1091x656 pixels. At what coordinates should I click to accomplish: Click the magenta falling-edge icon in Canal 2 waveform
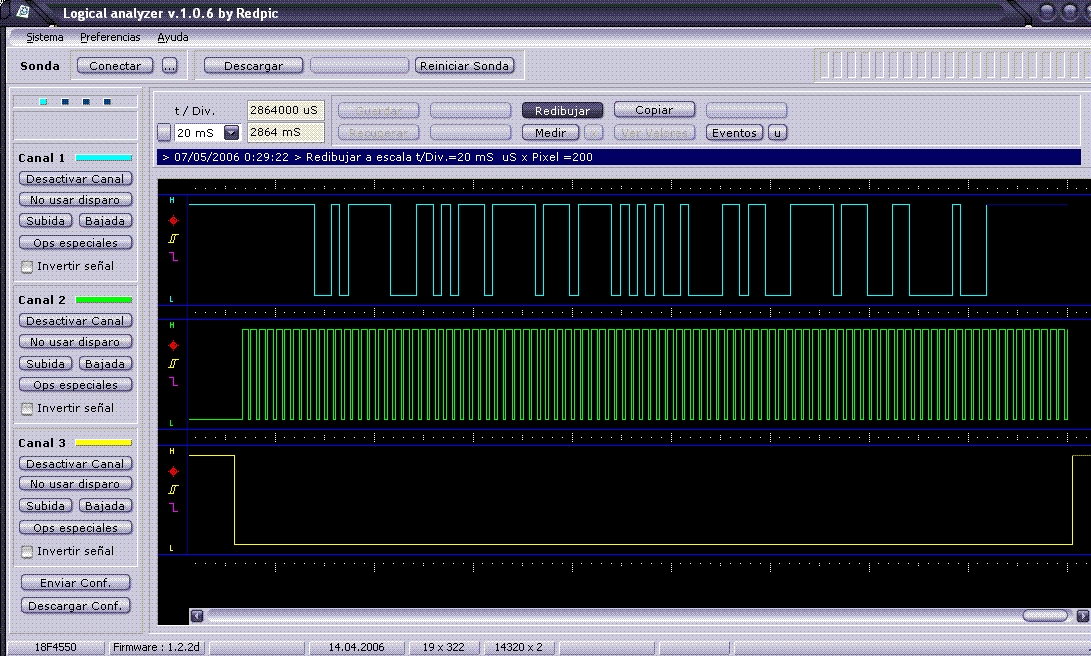173,382
